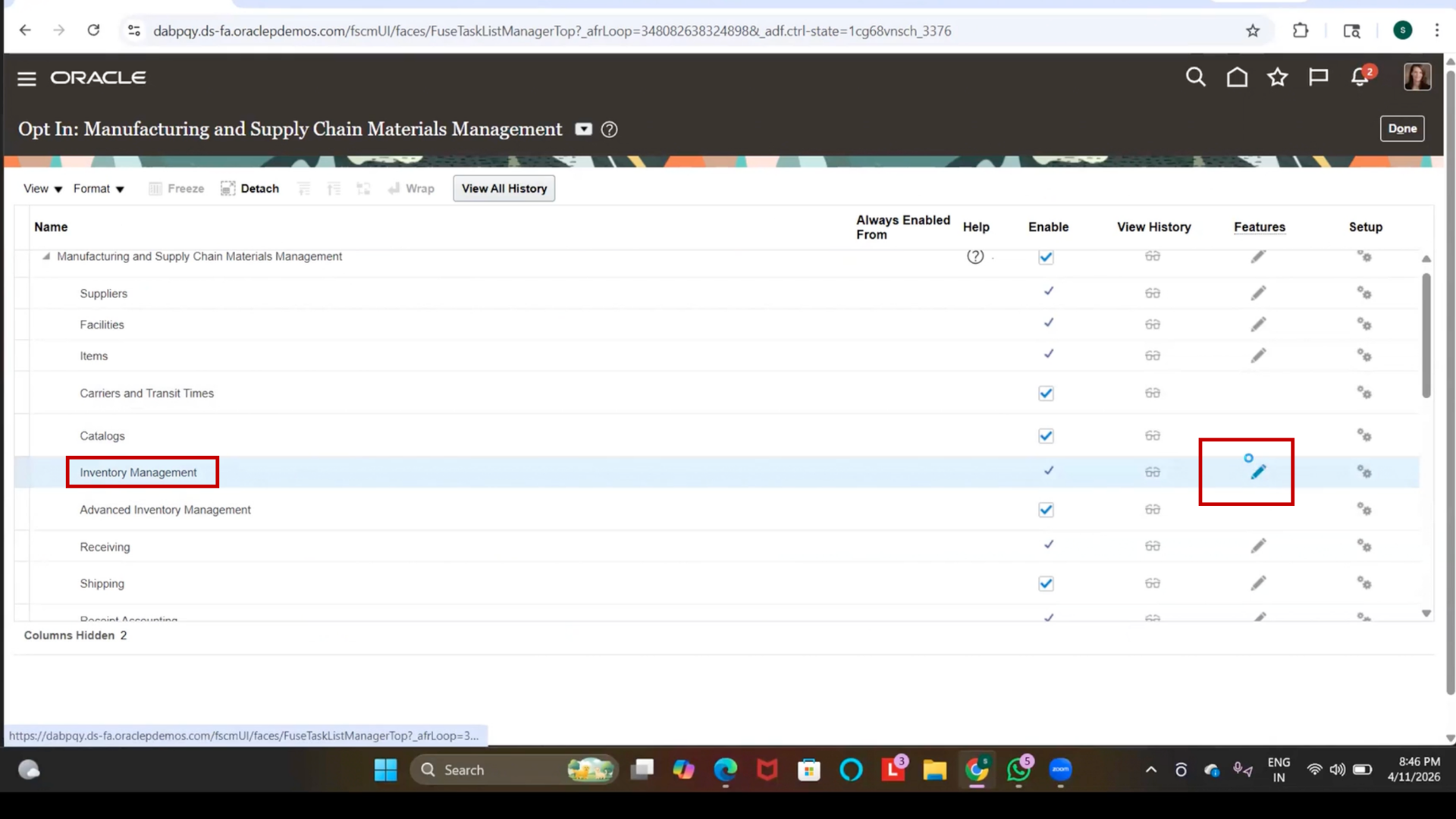Viewport: 1456px width, 819px height.
Task: Click the Freeze toolbar button
Action: click(x=176, y=188)
